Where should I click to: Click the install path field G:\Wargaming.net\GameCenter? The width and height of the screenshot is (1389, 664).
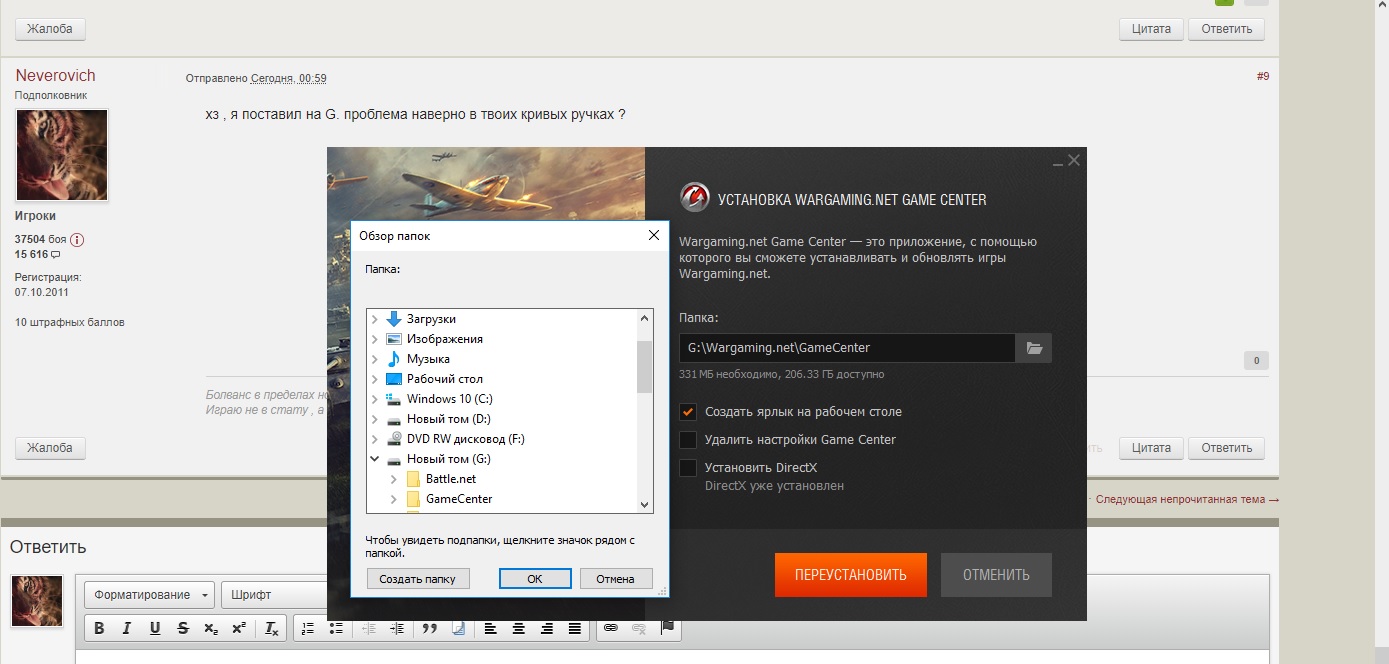[847, 348]
